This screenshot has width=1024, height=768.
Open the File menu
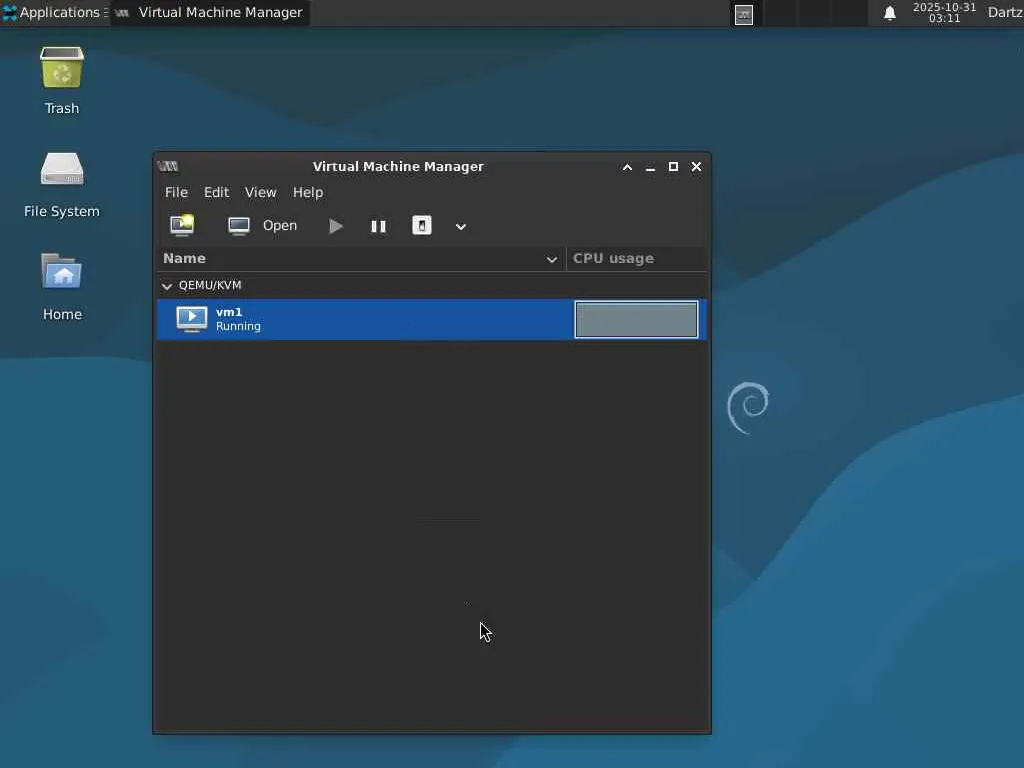point(176,192)
